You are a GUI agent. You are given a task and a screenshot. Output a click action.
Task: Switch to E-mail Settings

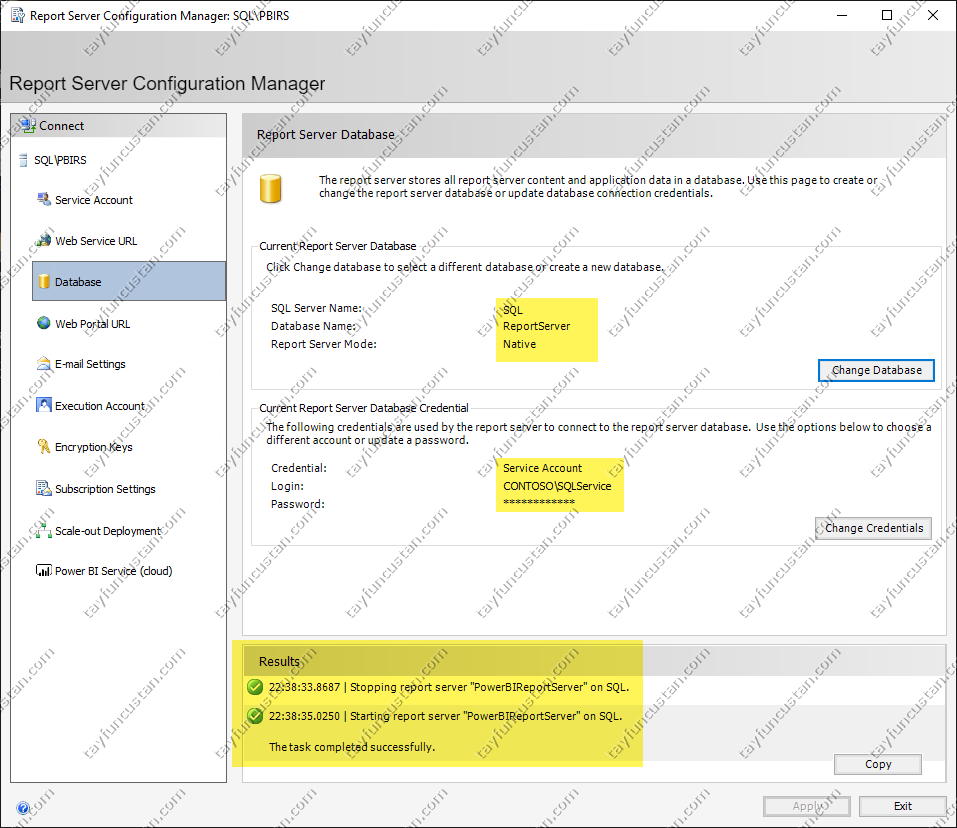(x=90, y=364)
